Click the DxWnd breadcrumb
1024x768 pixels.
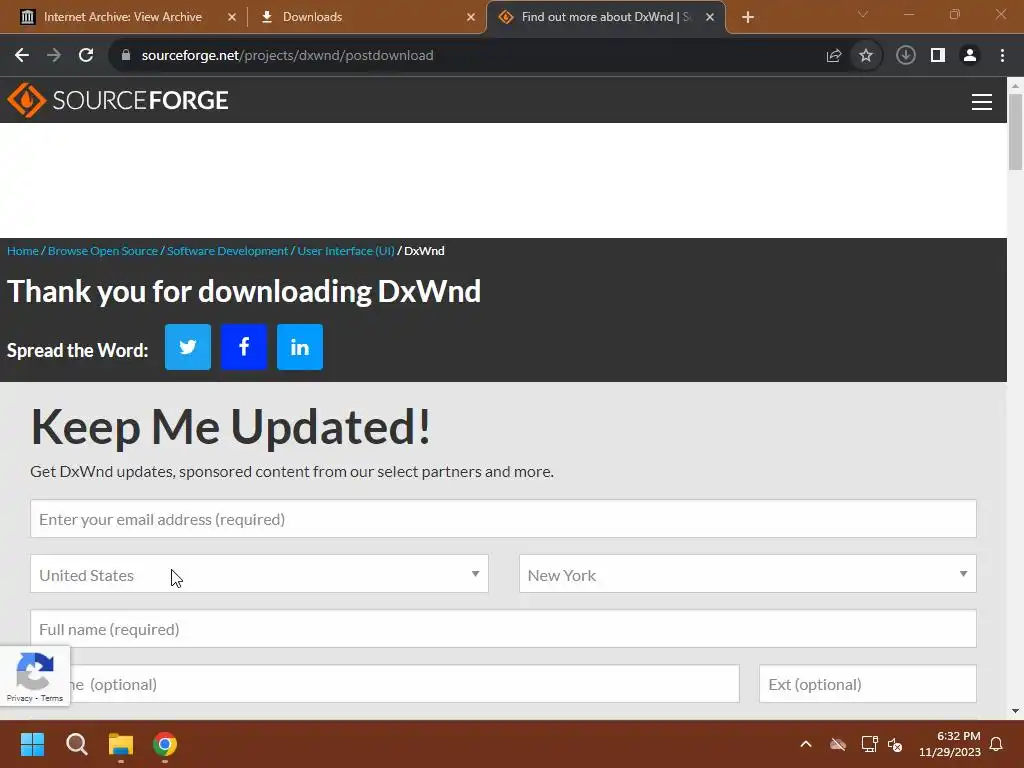tap(424, 251)
